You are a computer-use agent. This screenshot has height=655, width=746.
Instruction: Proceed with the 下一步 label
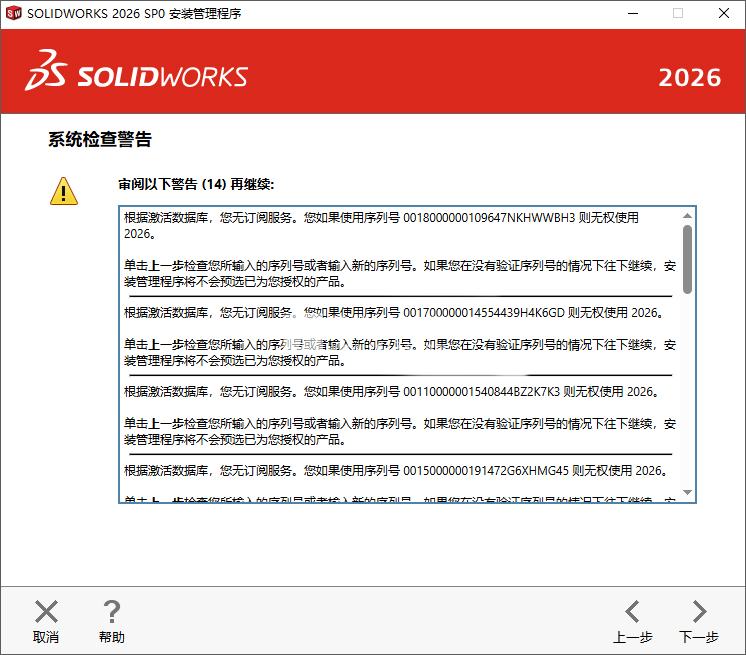[699, 637]
